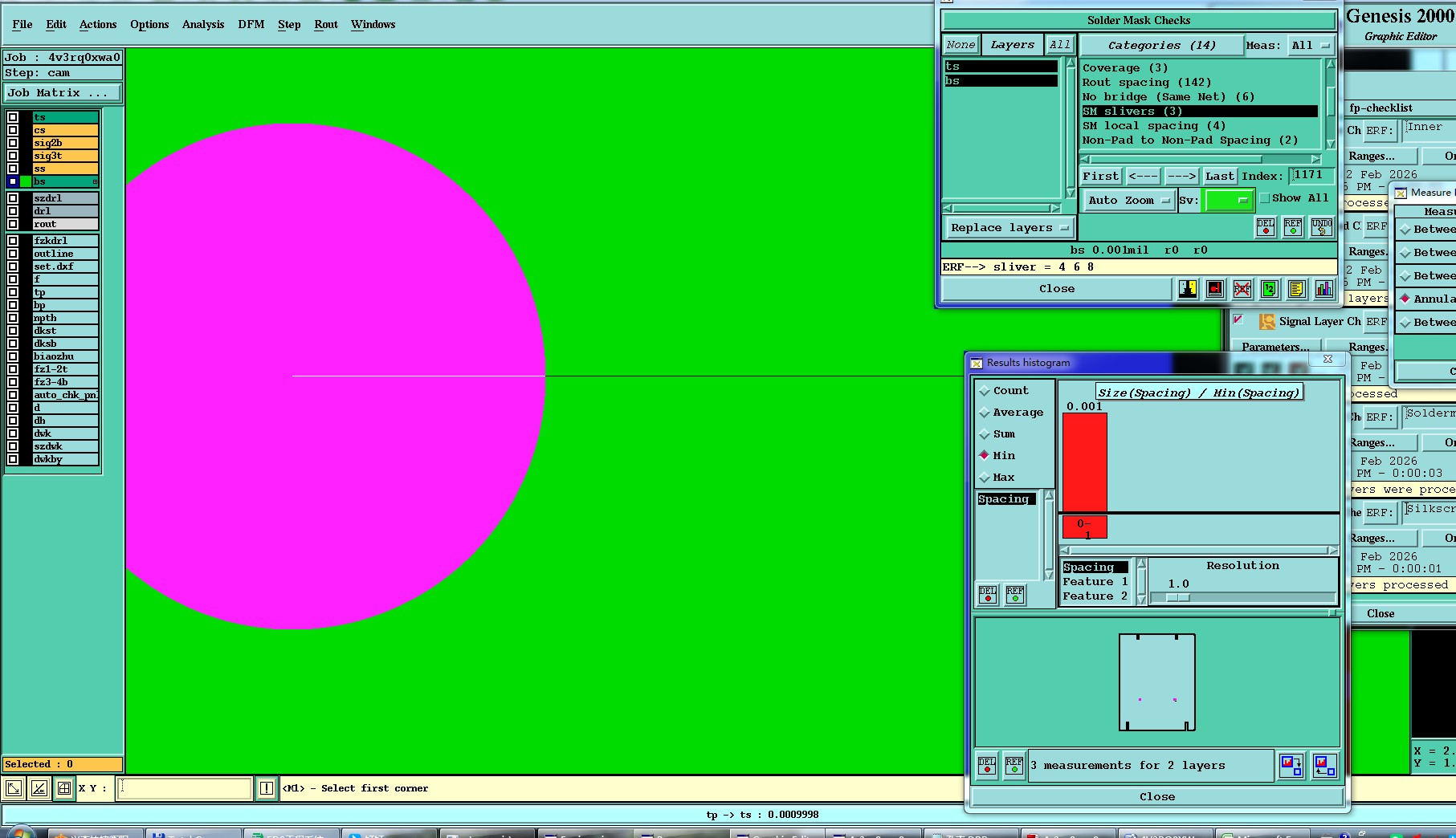Click the First result button
This screenshot has width=1456, height=838.
point(1100,176)
